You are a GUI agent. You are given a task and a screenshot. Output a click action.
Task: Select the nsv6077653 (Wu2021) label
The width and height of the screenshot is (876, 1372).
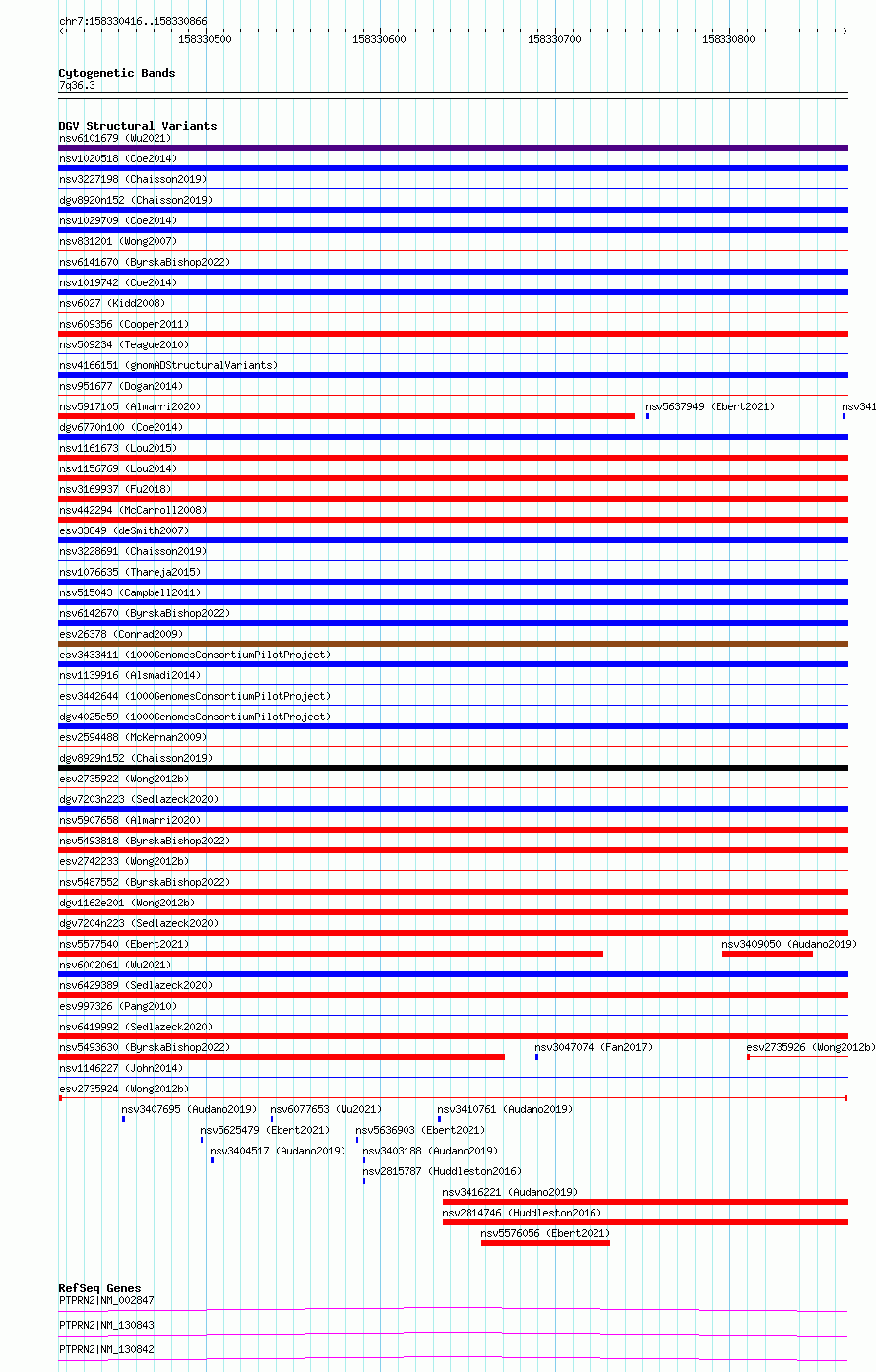(326, 1109)
